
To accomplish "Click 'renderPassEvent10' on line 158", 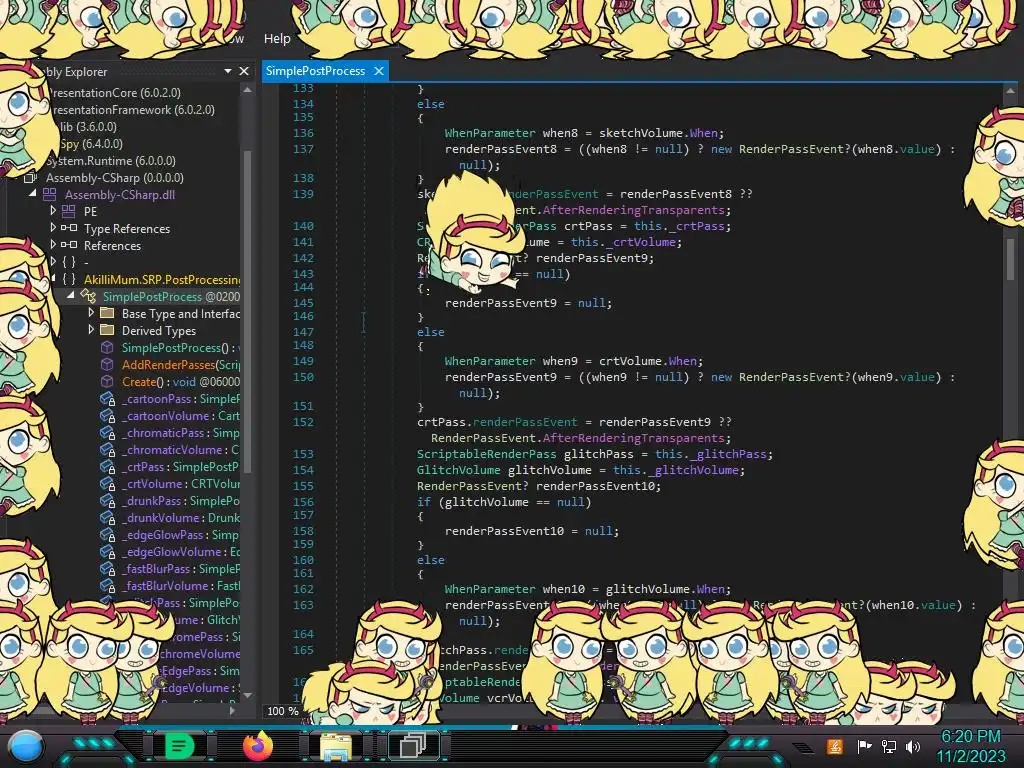I will (x=504, y=531).
